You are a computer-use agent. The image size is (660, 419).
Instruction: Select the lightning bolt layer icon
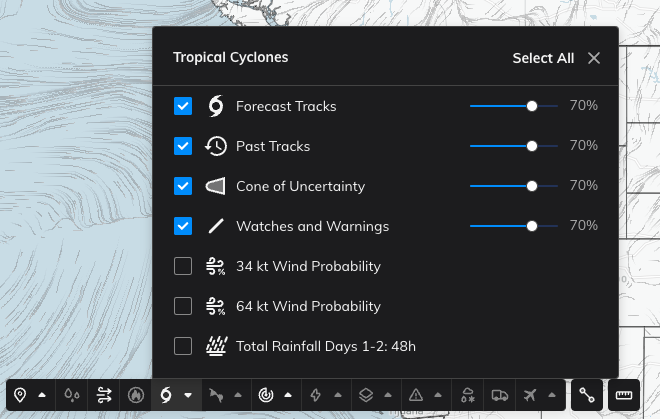tap(316, 395)
